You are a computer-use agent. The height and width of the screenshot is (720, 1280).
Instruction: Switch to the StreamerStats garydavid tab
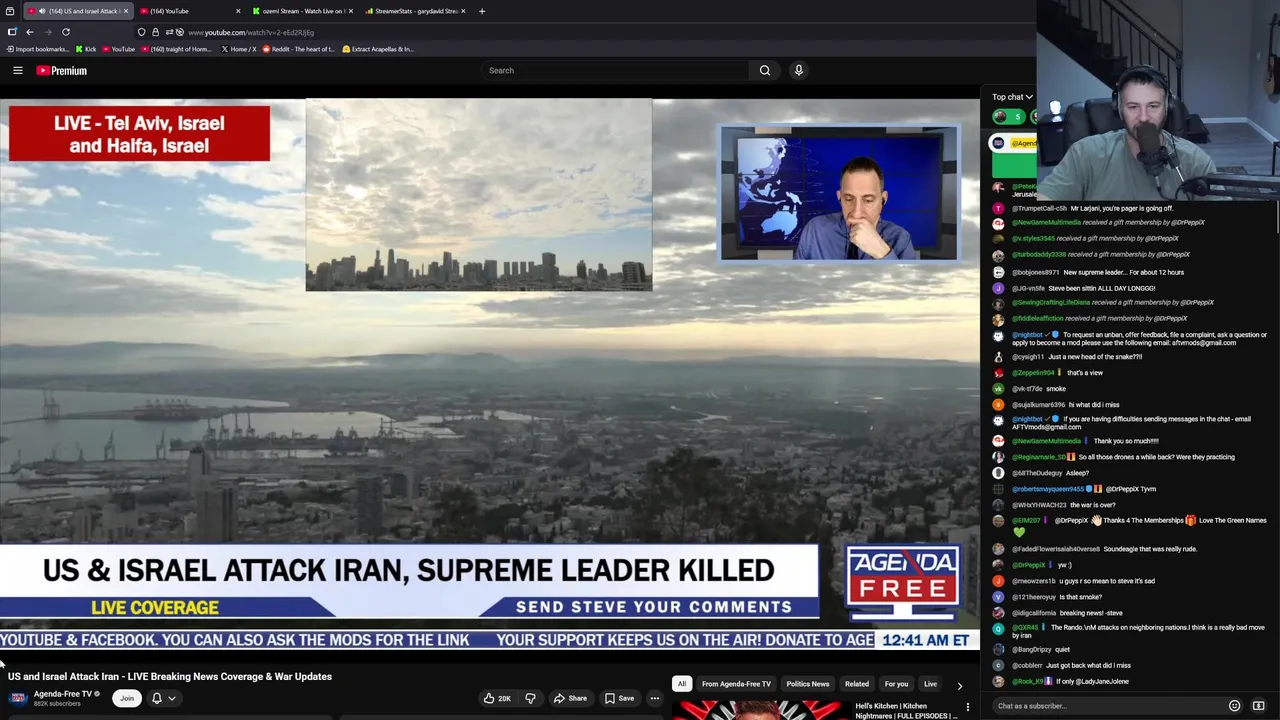tap(413, 11)
